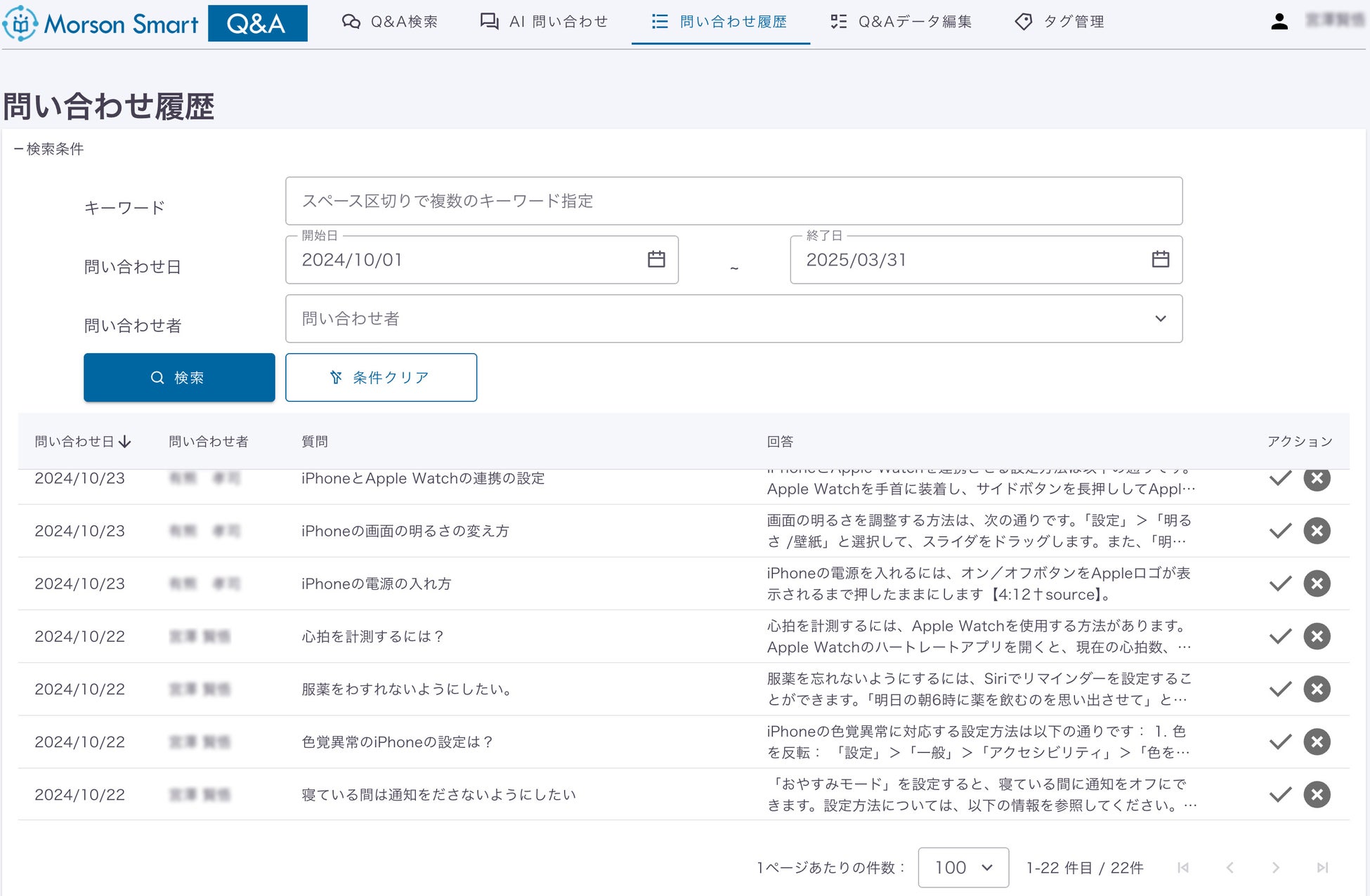Collapse the 検索条件 section
This screenshot has height=896, width=1370.
pyautogui.click(x=48, y=149)
